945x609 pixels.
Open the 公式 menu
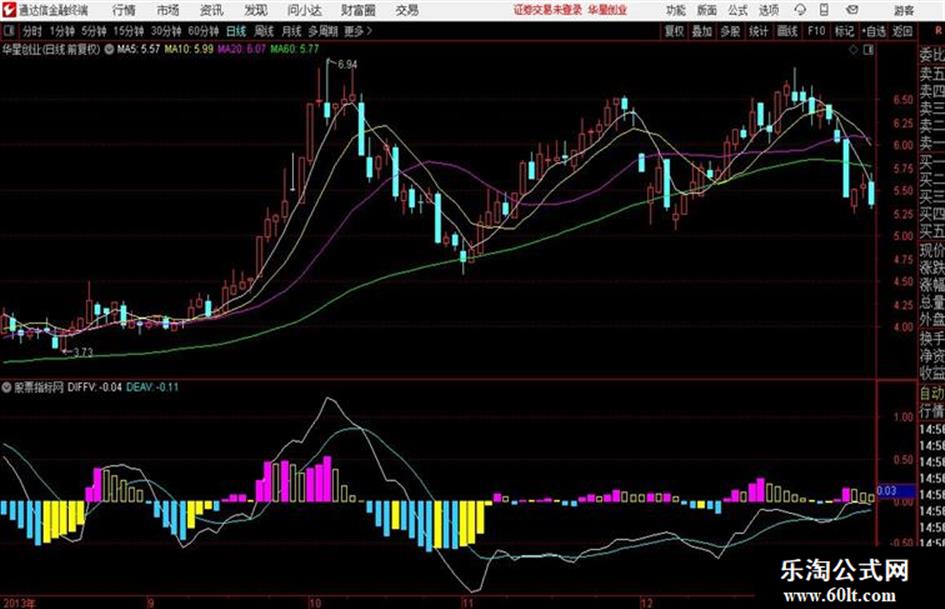738,10
